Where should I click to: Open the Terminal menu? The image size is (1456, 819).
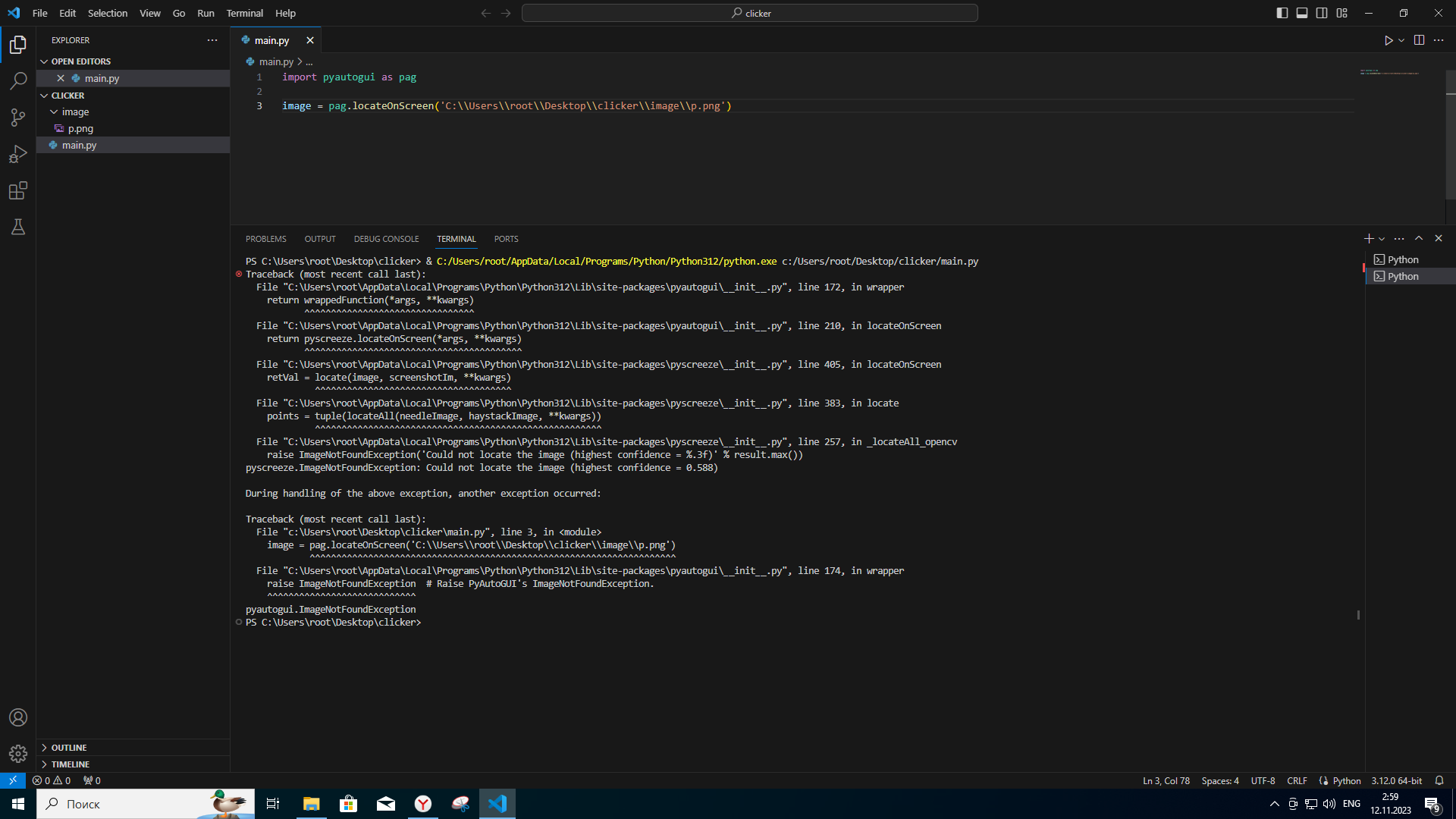tap(244, 13)
